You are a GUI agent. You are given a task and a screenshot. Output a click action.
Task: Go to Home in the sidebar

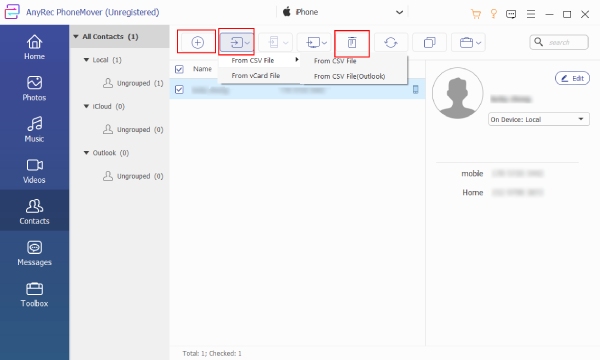(34, 47)
